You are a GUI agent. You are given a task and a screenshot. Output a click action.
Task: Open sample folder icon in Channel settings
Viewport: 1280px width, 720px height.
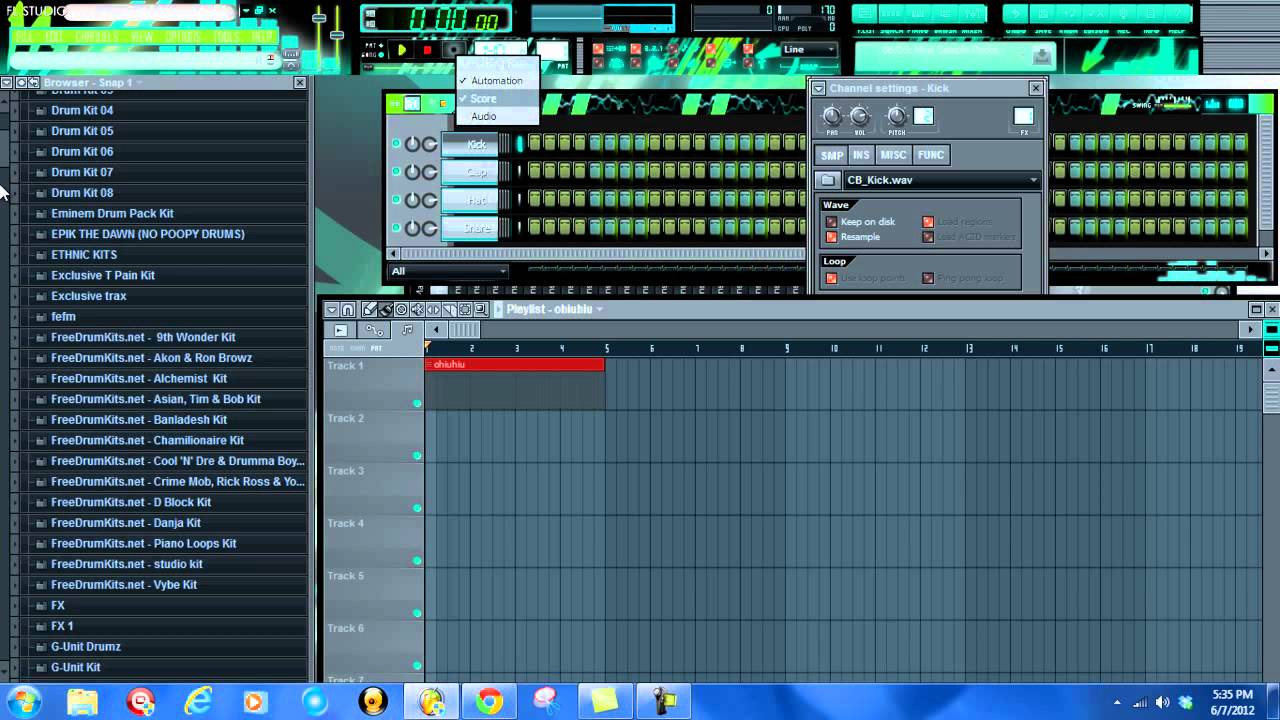coord(827,180)
